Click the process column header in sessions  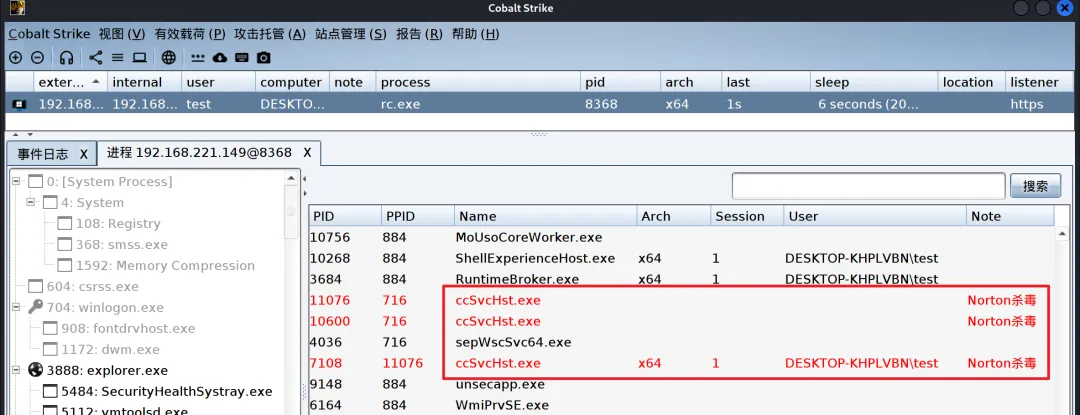click(478, 83)
